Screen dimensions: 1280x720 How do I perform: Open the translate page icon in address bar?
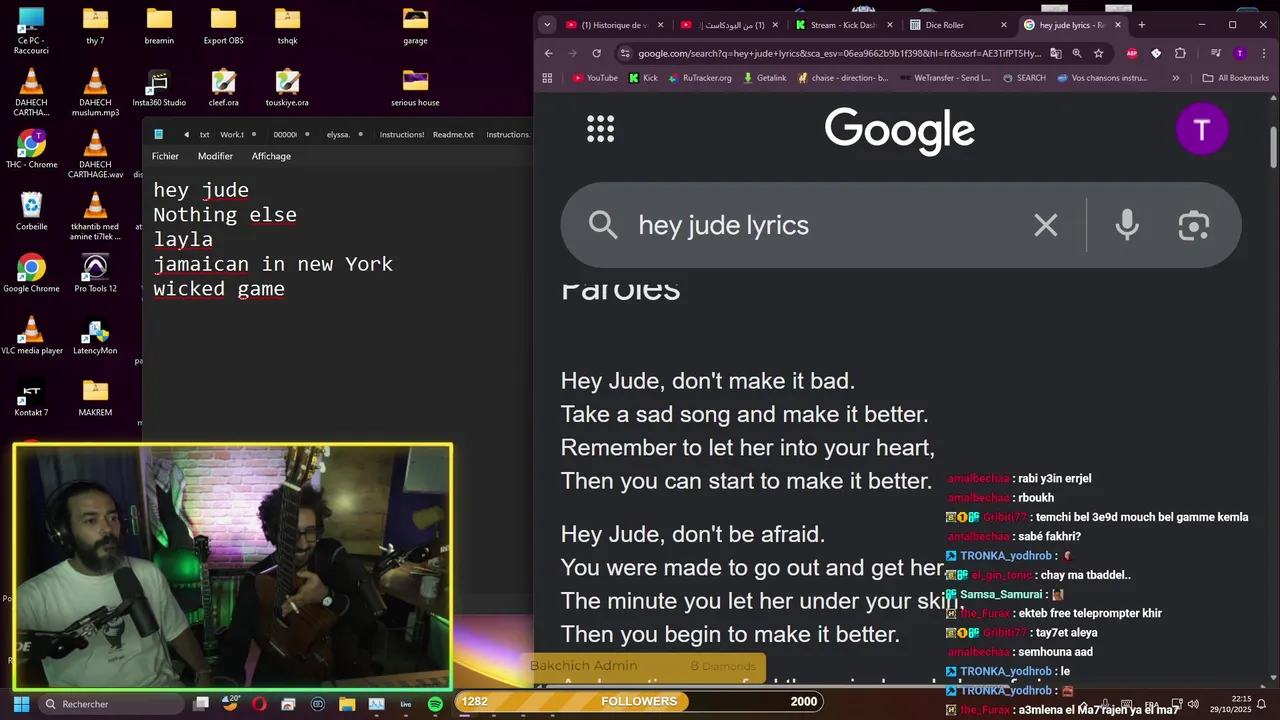point(1056,53)
